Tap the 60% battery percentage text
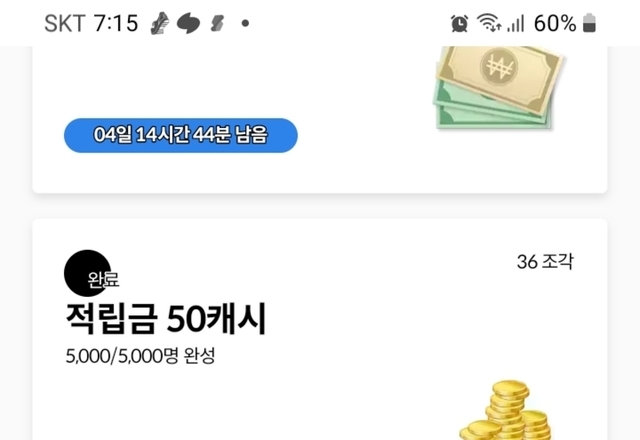The width and height of the screenshot is (640, 440). coord(555,23)
